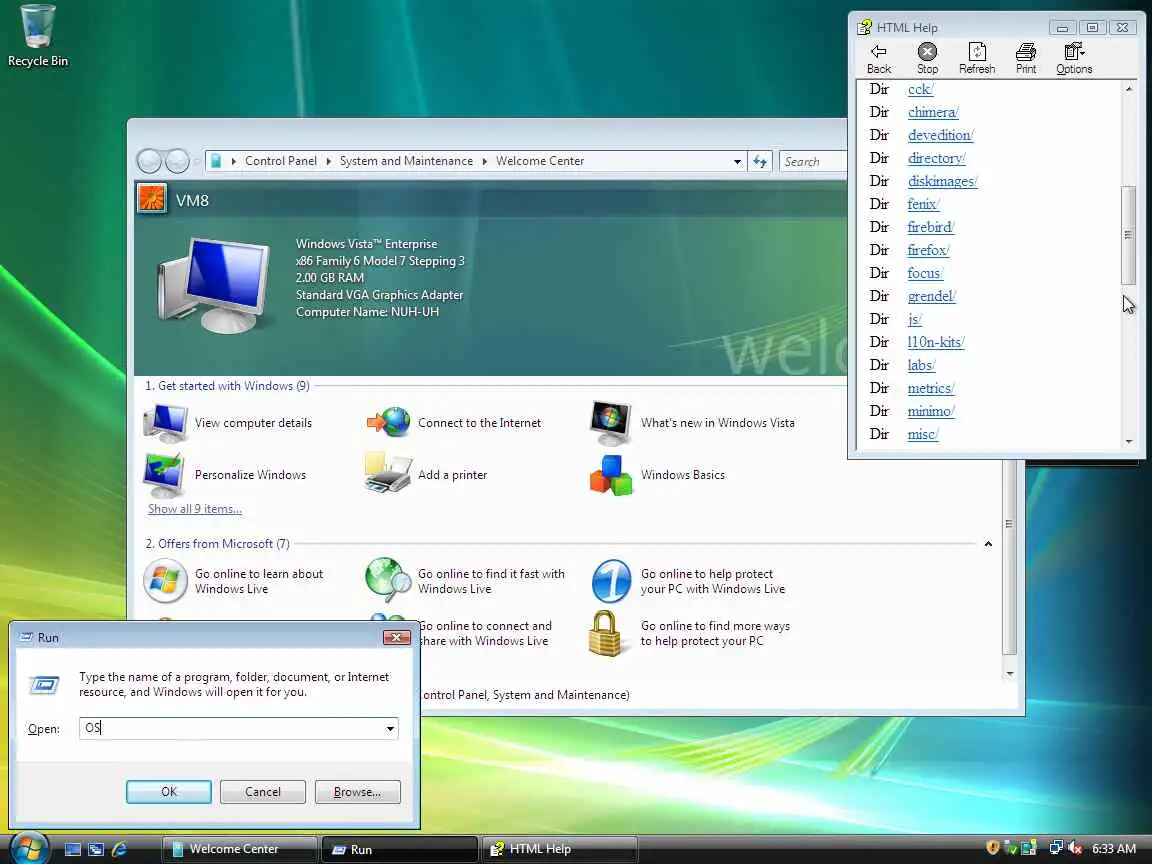This screenshot has width=1152, height=864.
Task: Click the HTML Help scrollbar up arrow
Action: [x=1128, y=89]
